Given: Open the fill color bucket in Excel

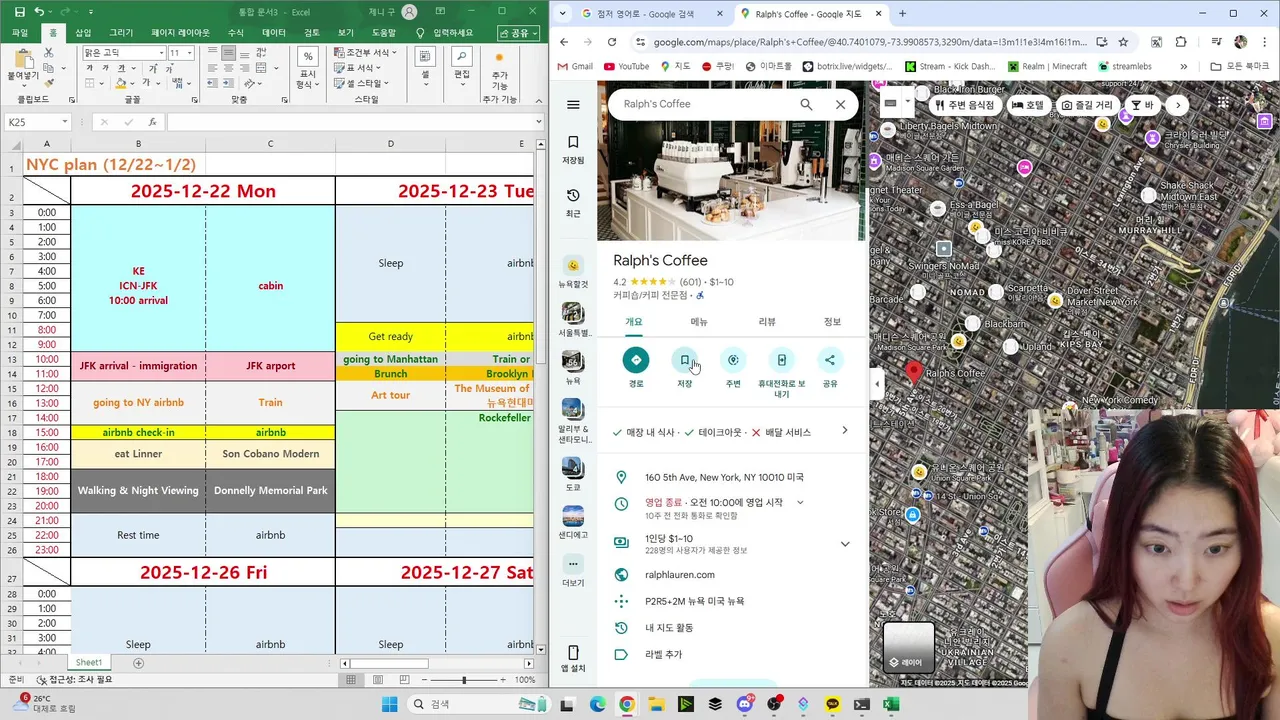Looking at the screenshot, I should coord(121,83).
